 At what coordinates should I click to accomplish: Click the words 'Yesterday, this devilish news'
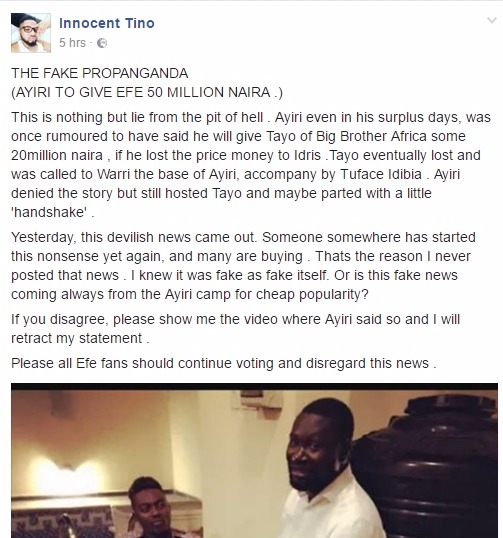pos(101,237)
